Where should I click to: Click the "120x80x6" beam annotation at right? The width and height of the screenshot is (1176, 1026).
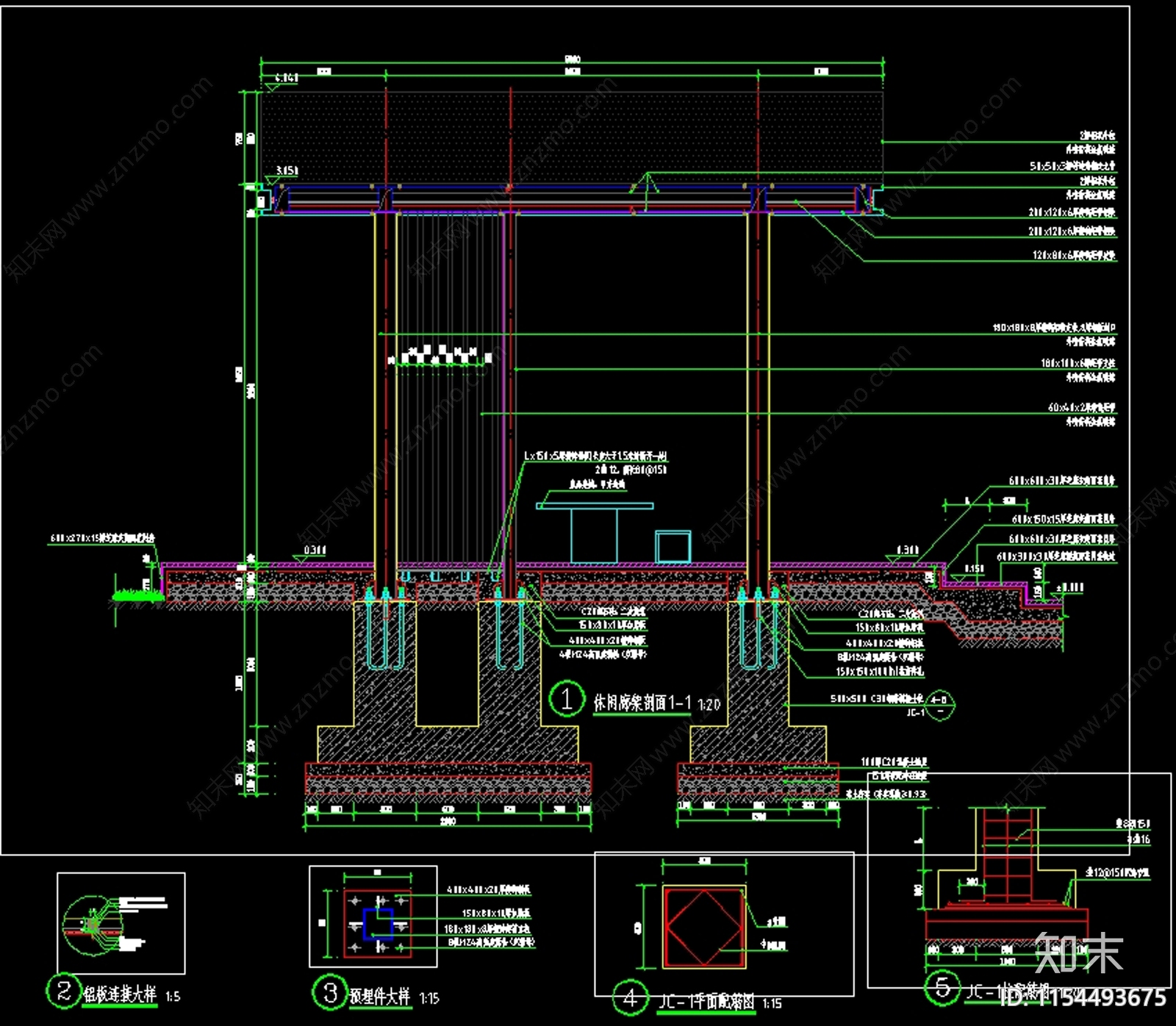[x=1074, y=256]
